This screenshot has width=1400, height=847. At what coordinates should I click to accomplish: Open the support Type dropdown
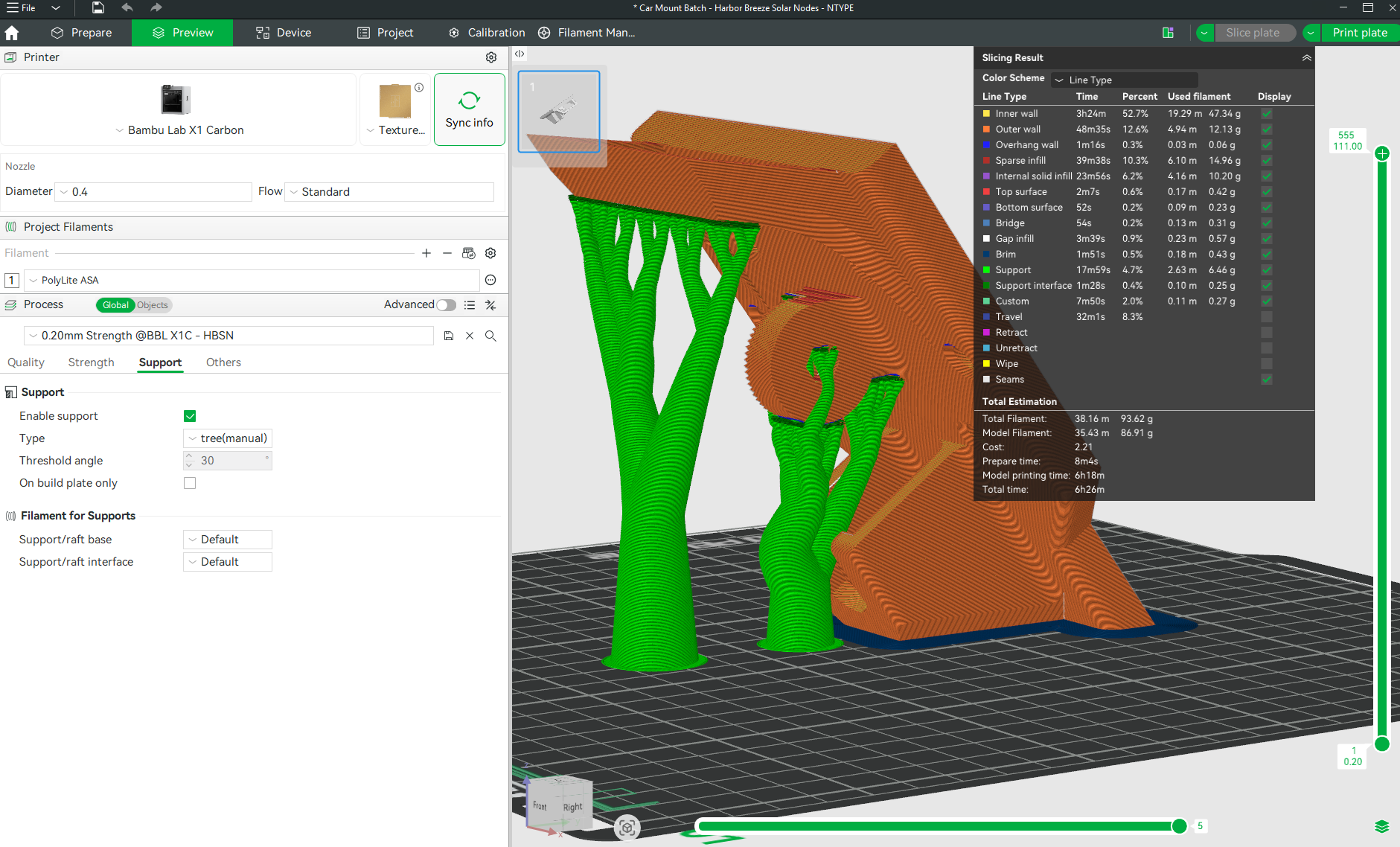(x=228, y=438)
